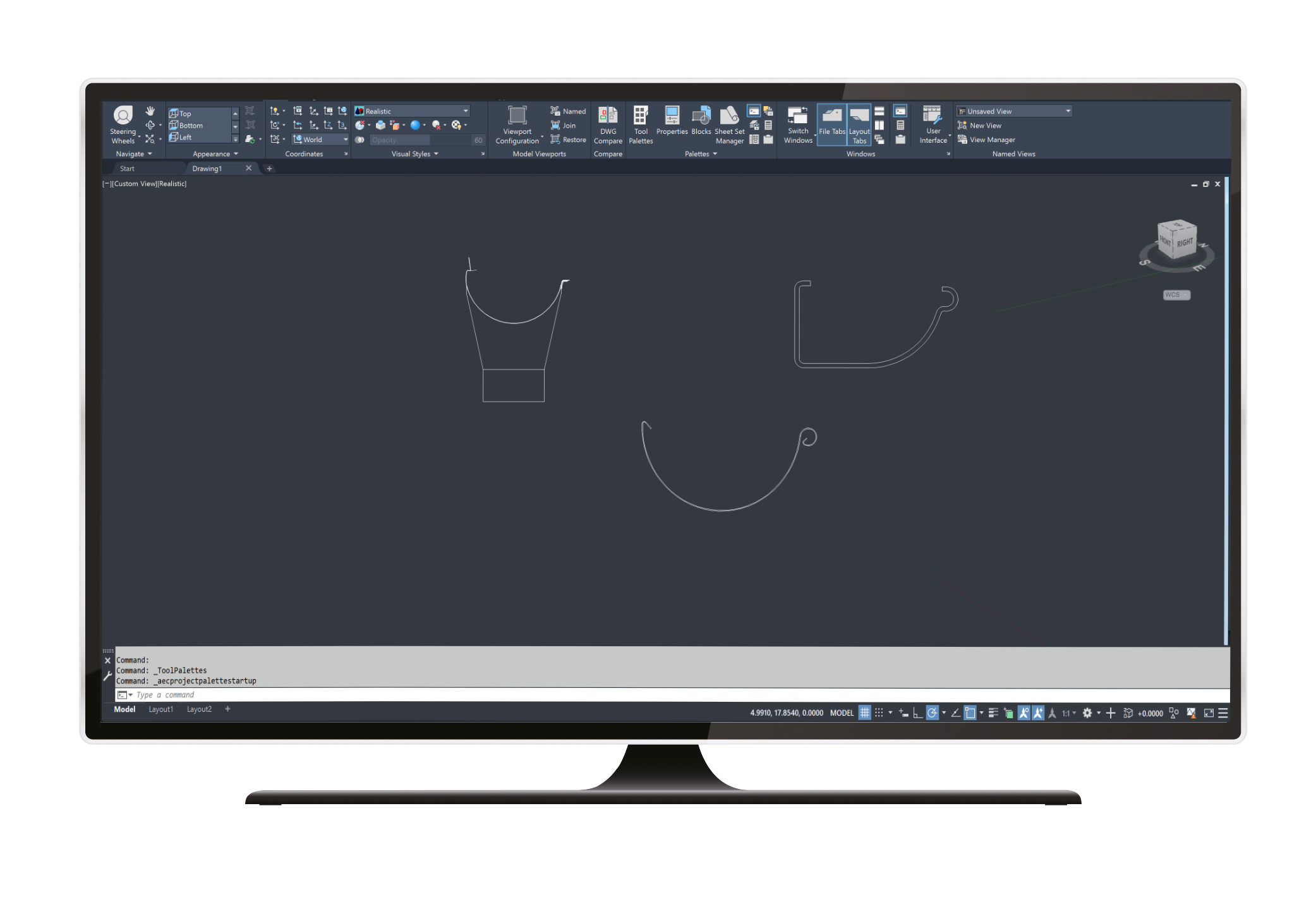Toggle grid display in the status bar

864,713
